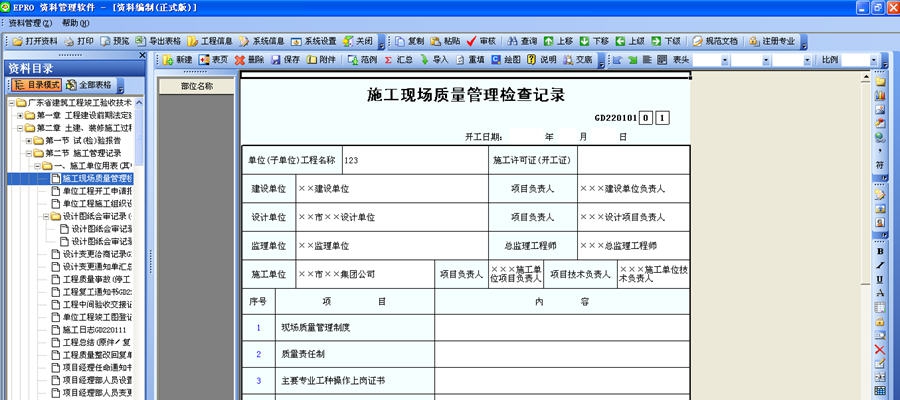Click 单位(子单位)工程名称 field containing 123
Image resolution: width=900 pixels, height=400 pixels.
coord(415,160)
